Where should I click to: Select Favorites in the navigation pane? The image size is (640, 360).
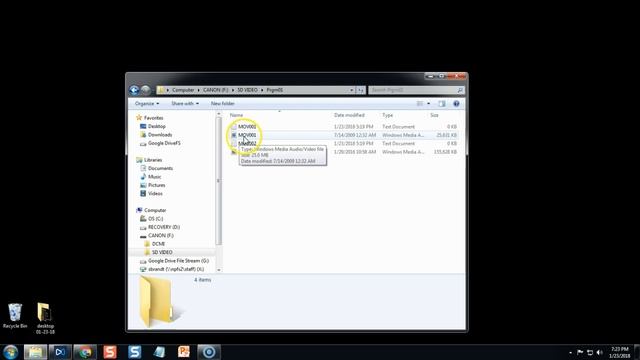point(153,118)
